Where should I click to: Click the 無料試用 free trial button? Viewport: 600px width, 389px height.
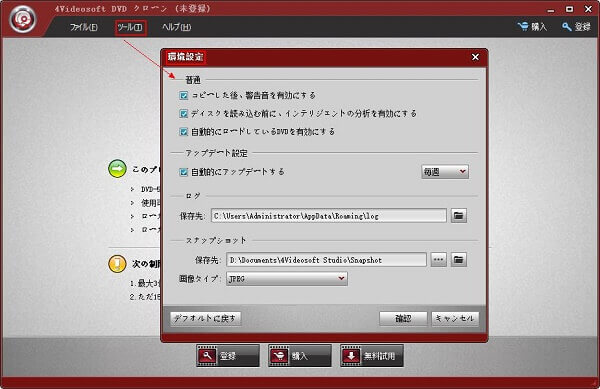coord(372,356)
